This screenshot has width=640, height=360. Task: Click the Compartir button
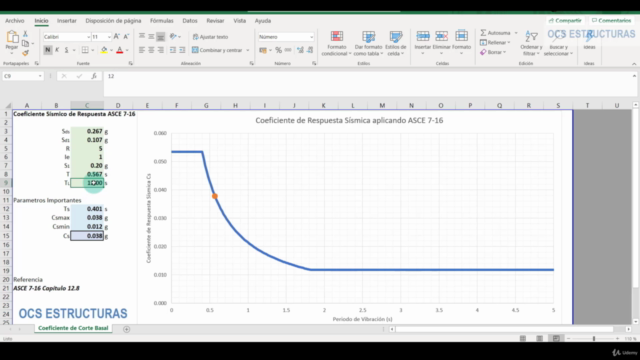point(565,20)
